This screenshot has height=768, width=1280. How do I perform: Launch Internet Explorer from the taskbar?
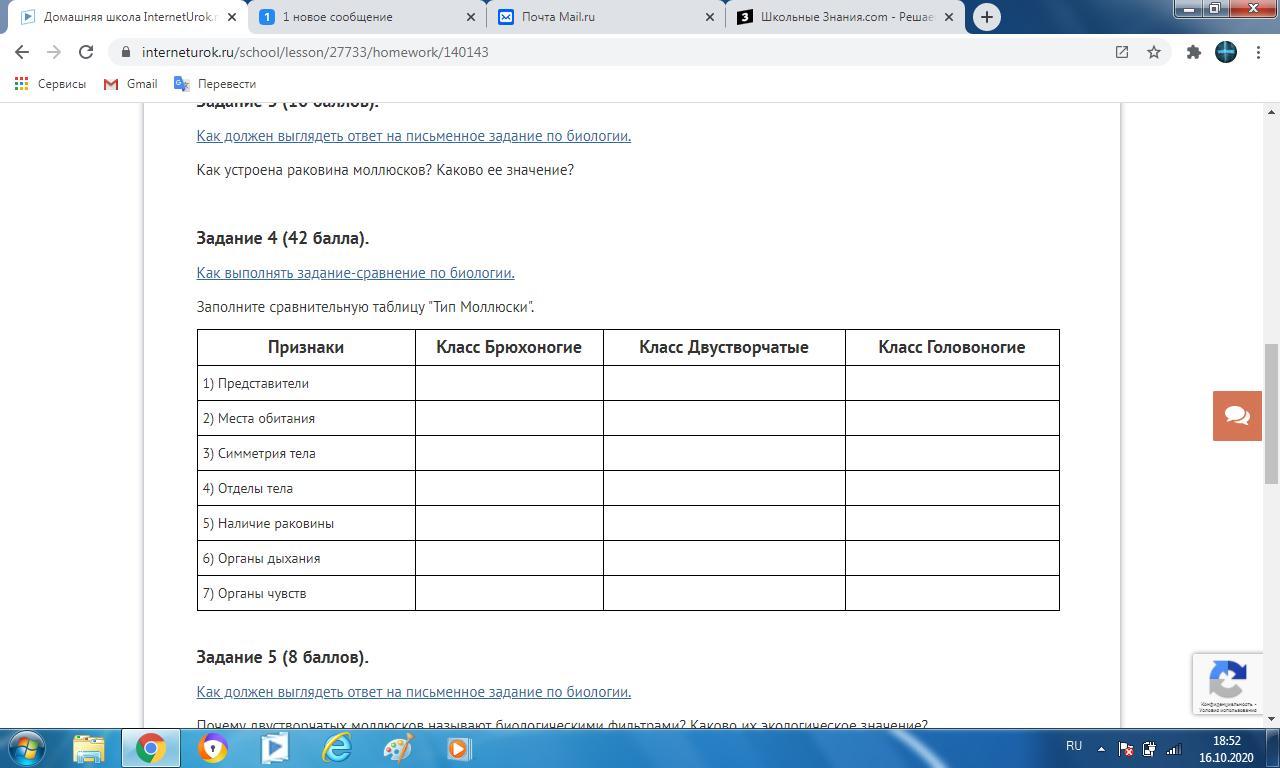point(337,748)
